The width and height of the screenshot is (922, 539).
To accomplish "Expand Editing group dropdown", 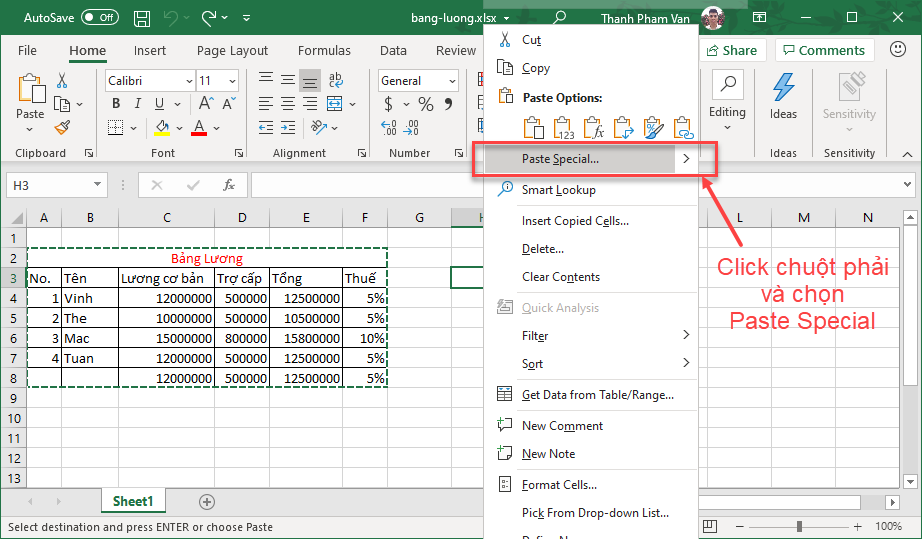I will (727, 128).
